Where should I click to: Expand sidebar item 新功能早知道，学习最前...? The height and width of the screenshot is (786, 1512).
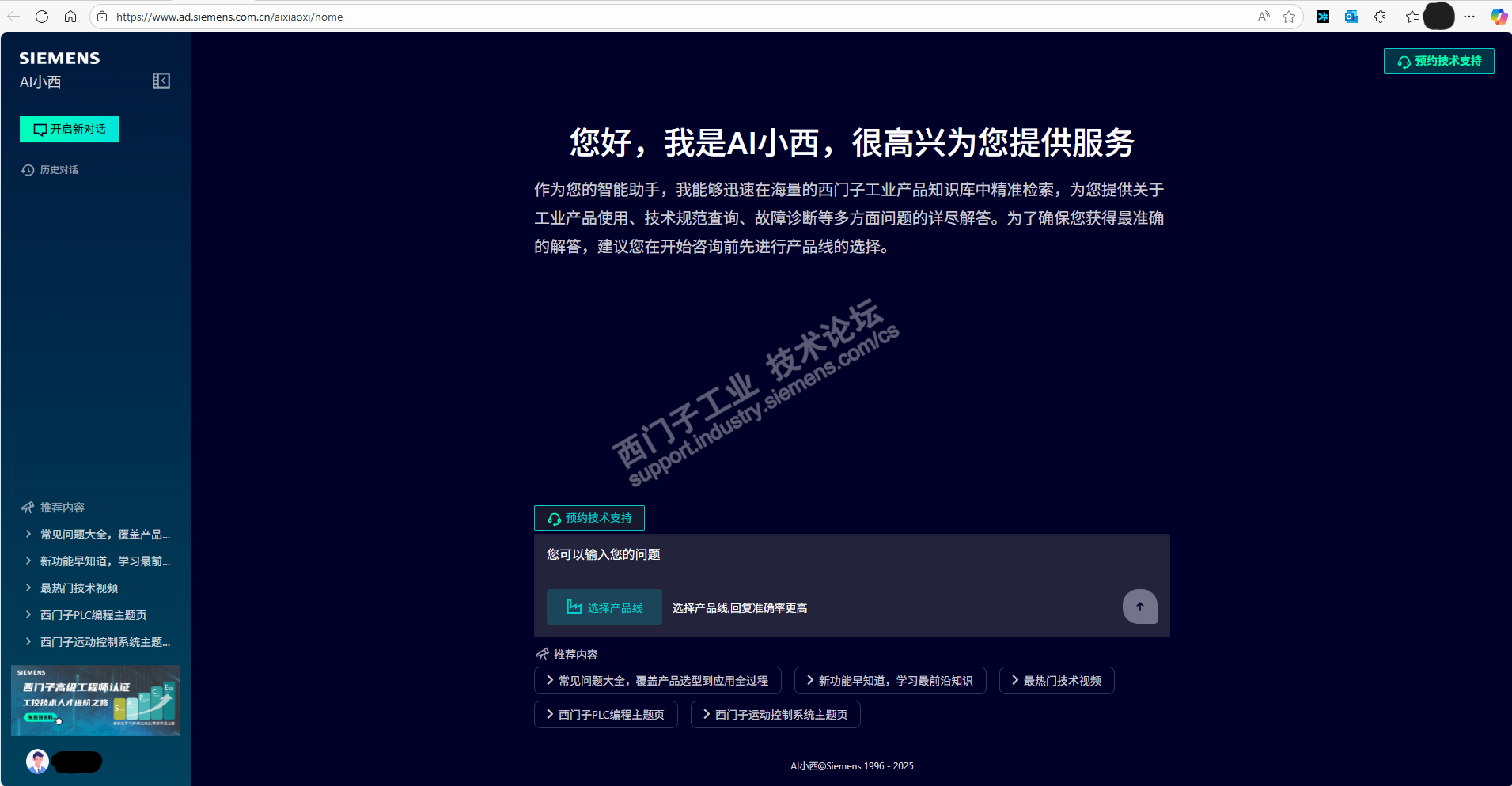98,561
